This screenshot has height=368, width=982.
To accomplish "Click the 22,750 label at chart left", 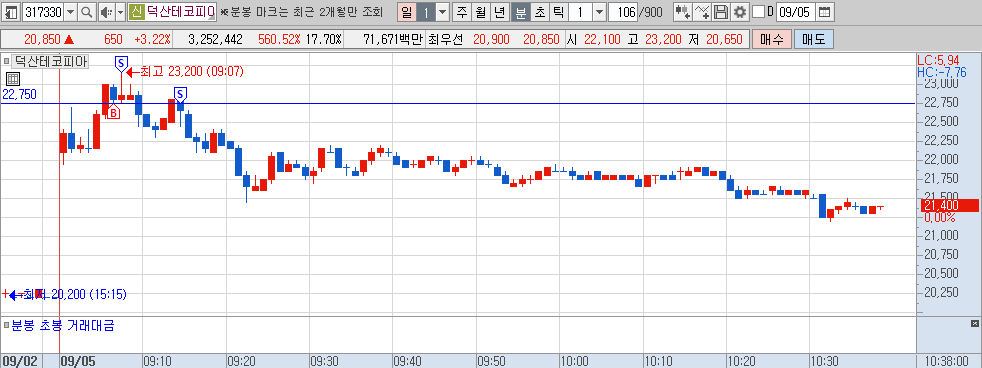I will (19, 95).
